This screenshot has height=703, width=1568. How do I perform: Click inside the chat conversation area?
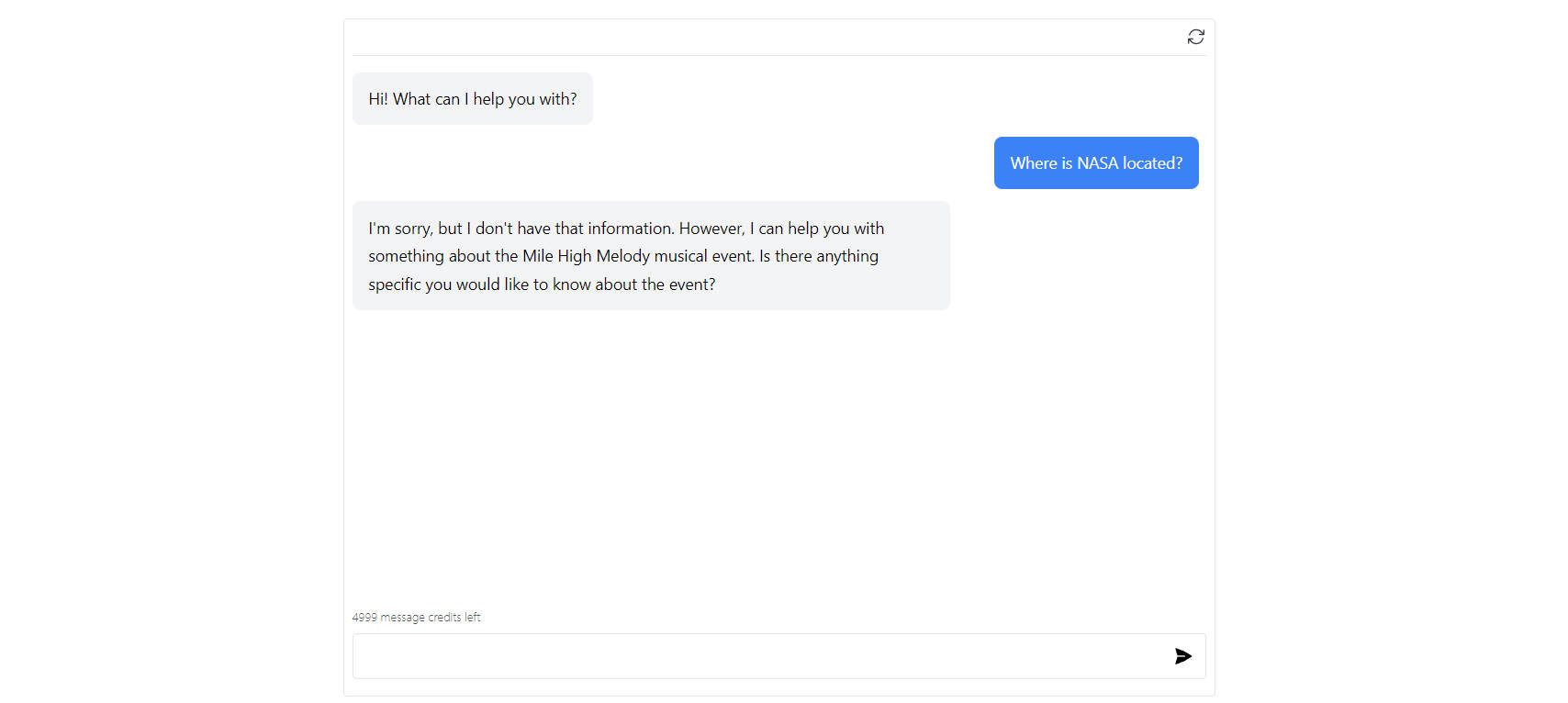(778, 413)
